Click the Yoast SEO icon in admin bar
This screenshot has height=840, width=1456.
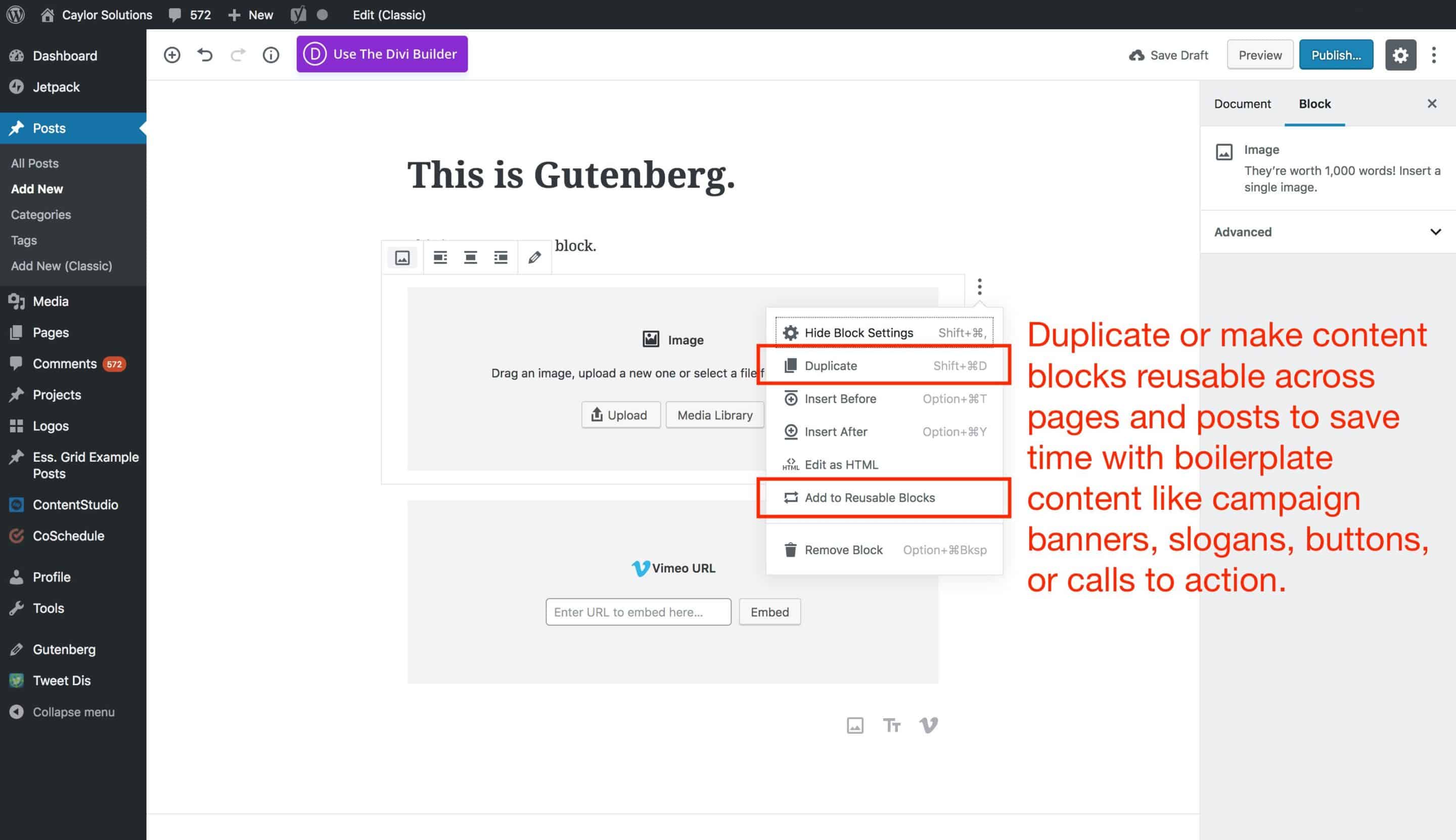click(298, 15)
